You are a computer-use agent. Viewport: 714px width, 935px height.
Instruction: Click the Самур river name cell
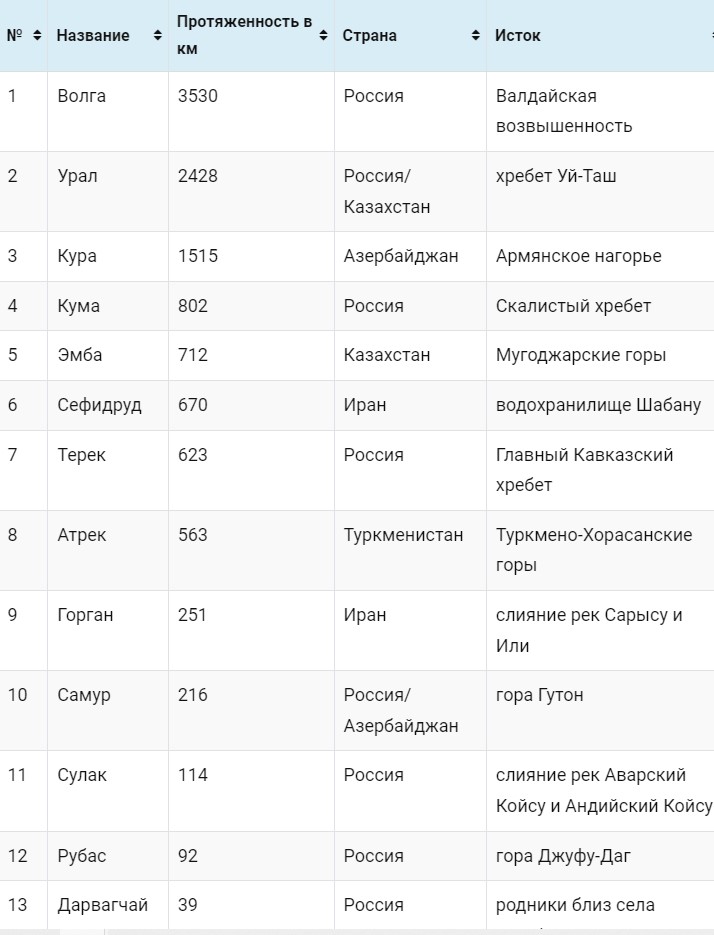tap(84, 695)
